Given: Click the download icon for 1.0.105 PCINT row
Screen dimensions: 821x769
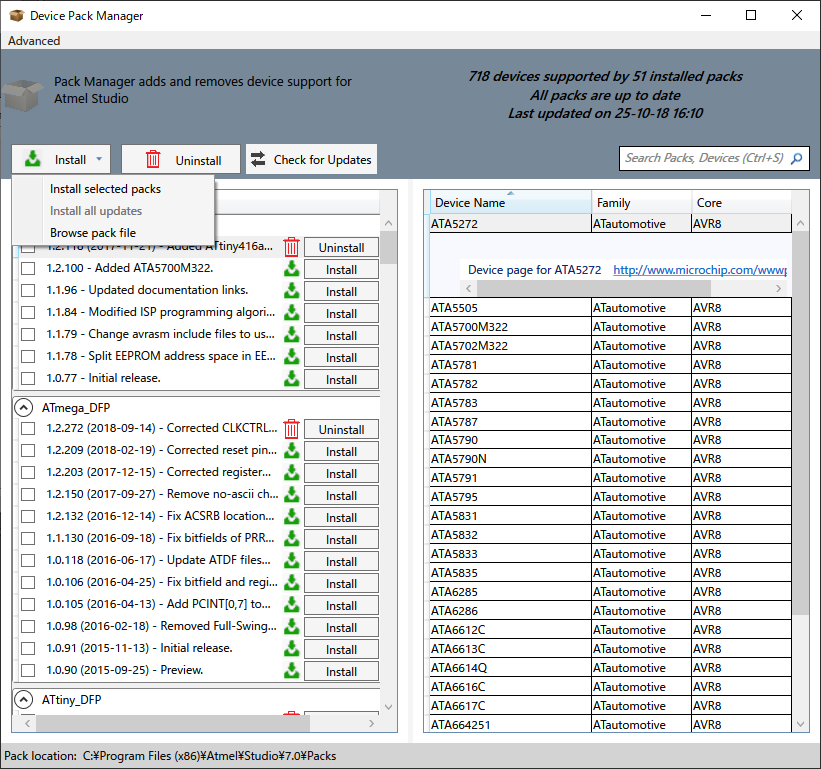Looking at the screenshot, I should pyautogui.click(x=292, y=605).
